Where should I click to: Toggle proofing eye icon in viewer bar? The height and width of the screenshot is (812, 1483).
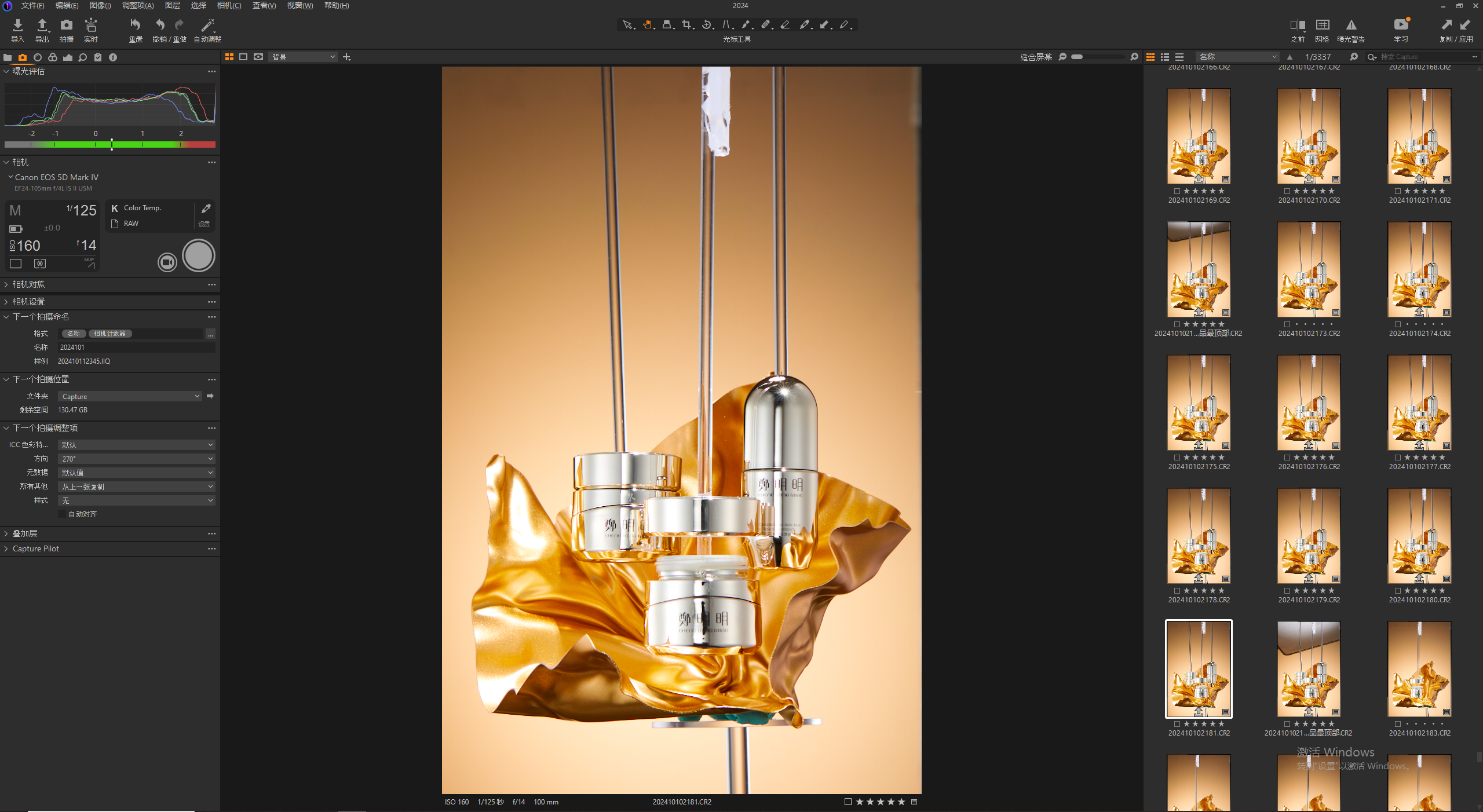click(258, 57)
